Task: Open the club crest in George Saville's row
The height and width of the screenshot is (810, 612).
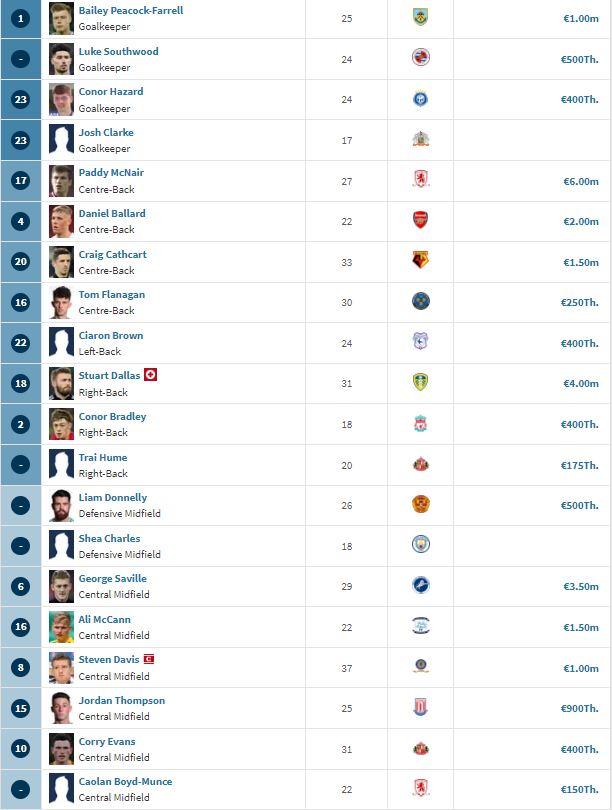Action: [x=421, y=585]
